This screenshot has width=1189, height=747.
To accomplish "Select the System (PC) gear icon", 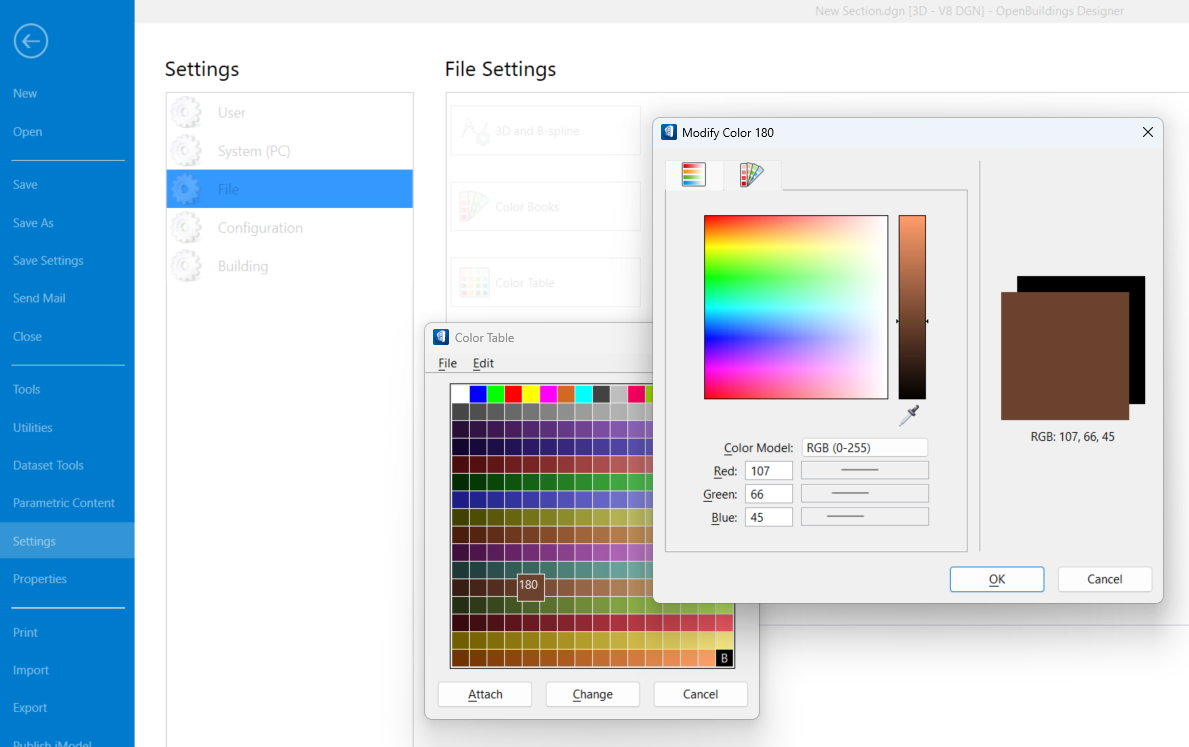I will tap(186, 151).
